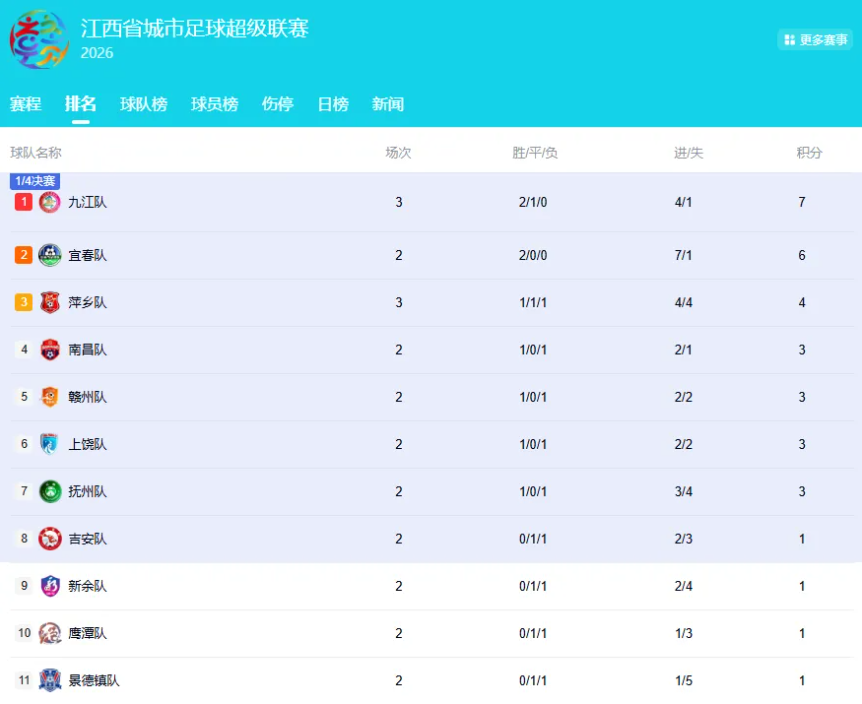
Task: Click the season year 2026
Action: point(97,53)
